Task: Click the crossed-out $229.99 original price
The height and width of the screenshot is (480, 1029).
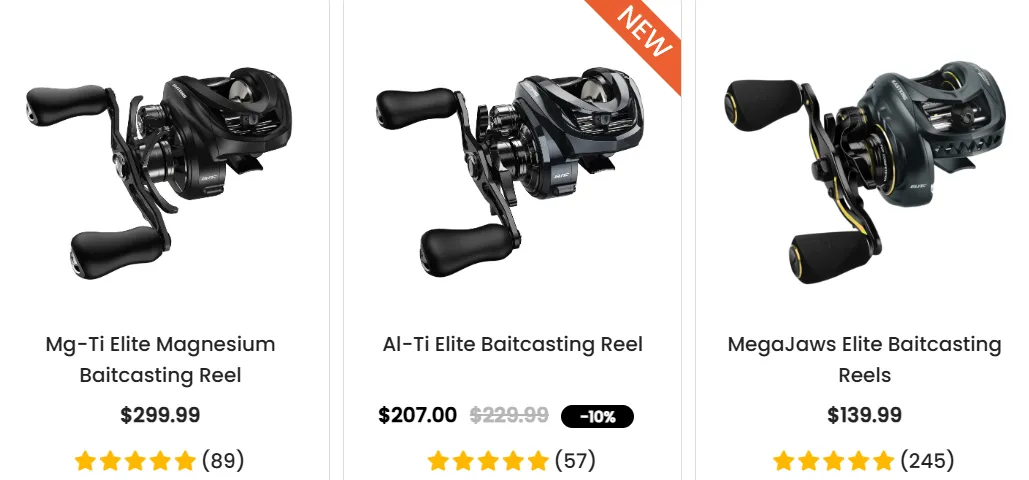Action: [509, 416]
